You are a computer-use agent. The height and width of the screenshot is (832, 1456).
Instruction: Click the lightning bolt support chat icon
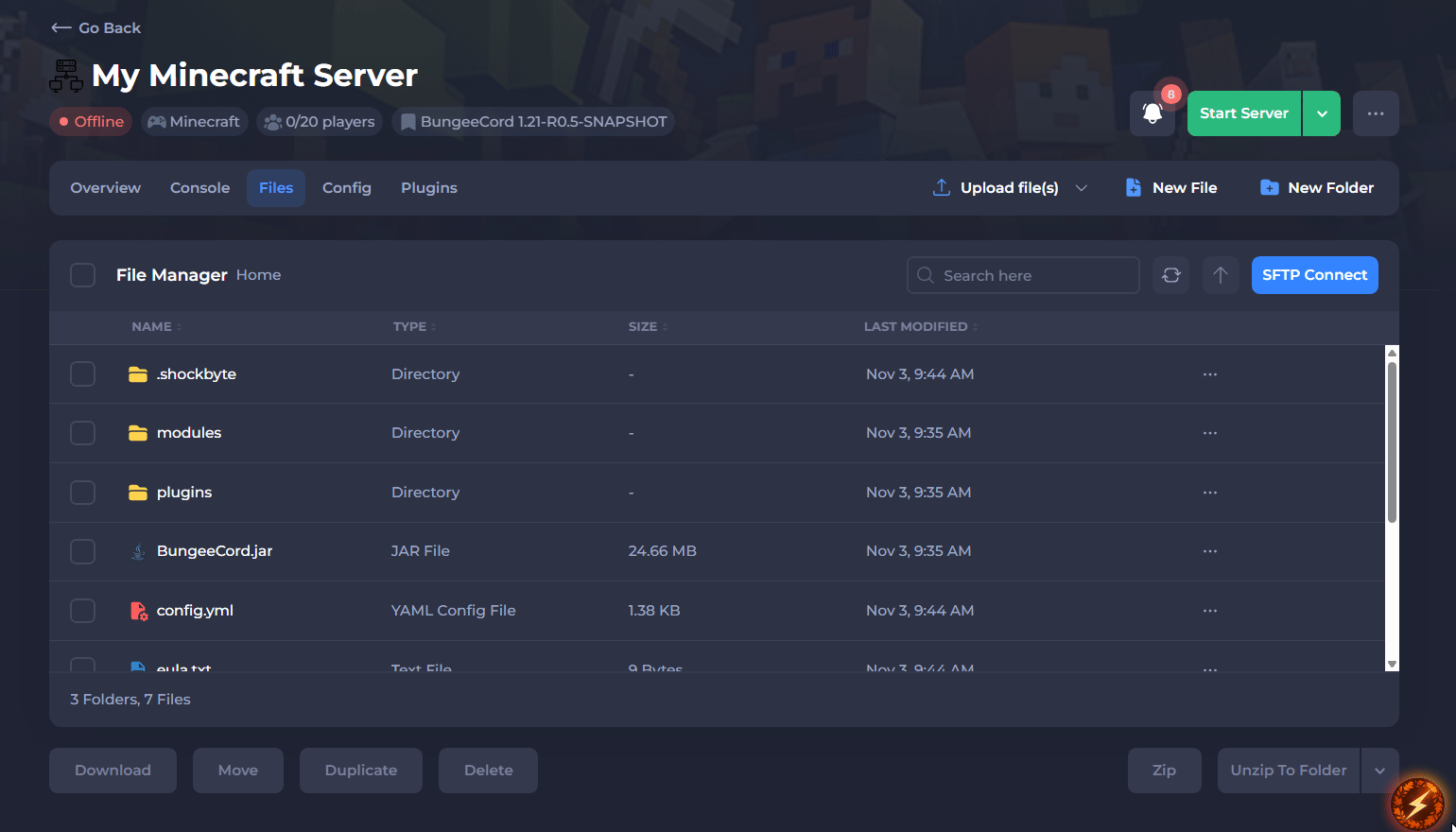[1417, 803]
